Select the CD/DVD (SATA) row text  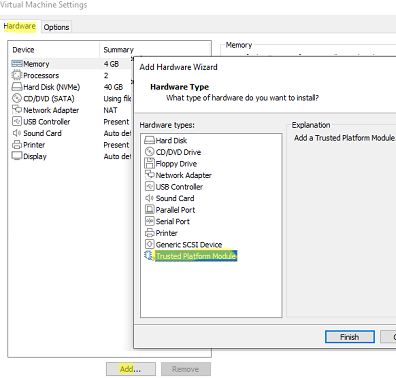[49, 99]
